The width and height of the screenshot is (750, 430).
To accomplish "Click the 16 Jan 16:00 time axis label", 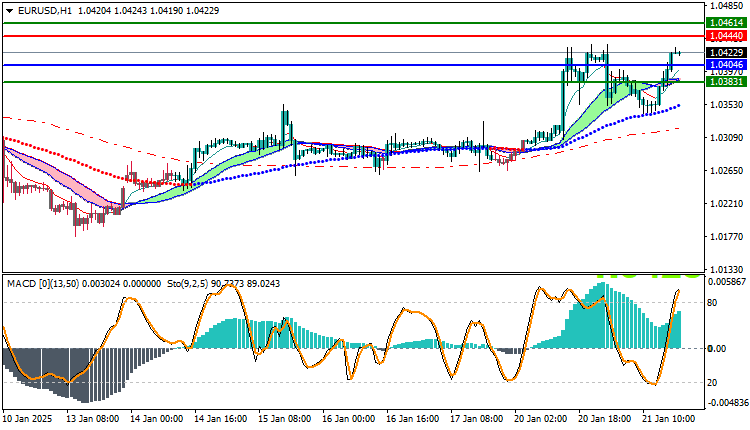I will point(412,419).
